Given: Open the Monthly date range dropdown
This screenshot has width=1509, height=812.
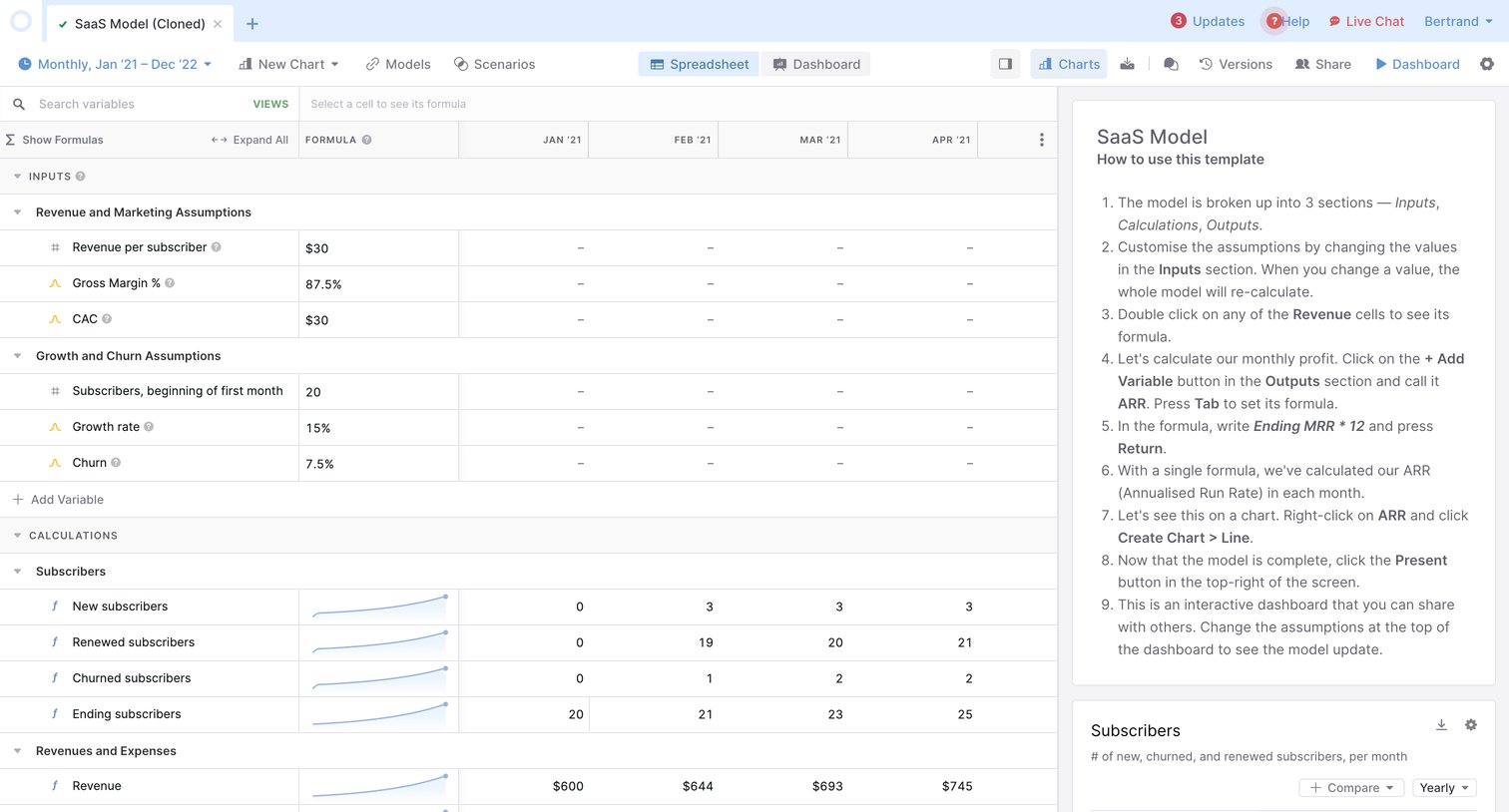Looking at the screenshot, I should click(x=115, y=64).
